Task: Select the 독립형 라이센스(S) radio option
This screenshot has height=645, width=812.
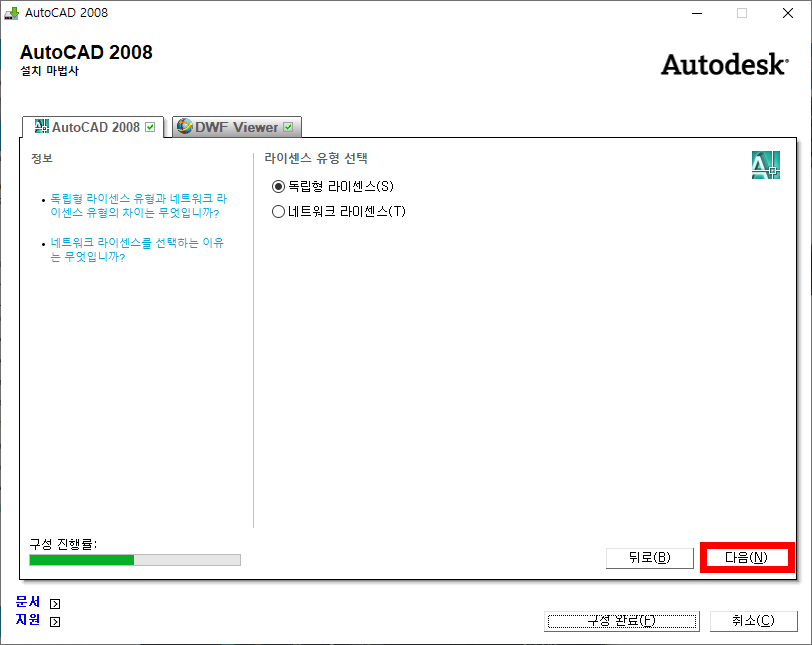Action: (332, 186)
